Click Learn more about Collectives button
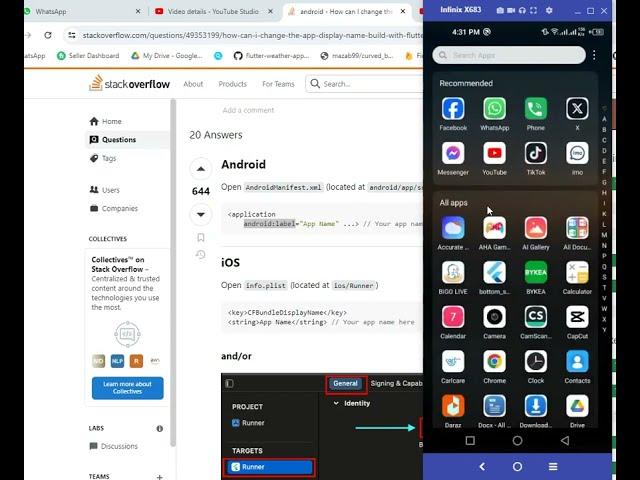Image resolution: width=640 pixels, height=480 pixels. point(128,388)
